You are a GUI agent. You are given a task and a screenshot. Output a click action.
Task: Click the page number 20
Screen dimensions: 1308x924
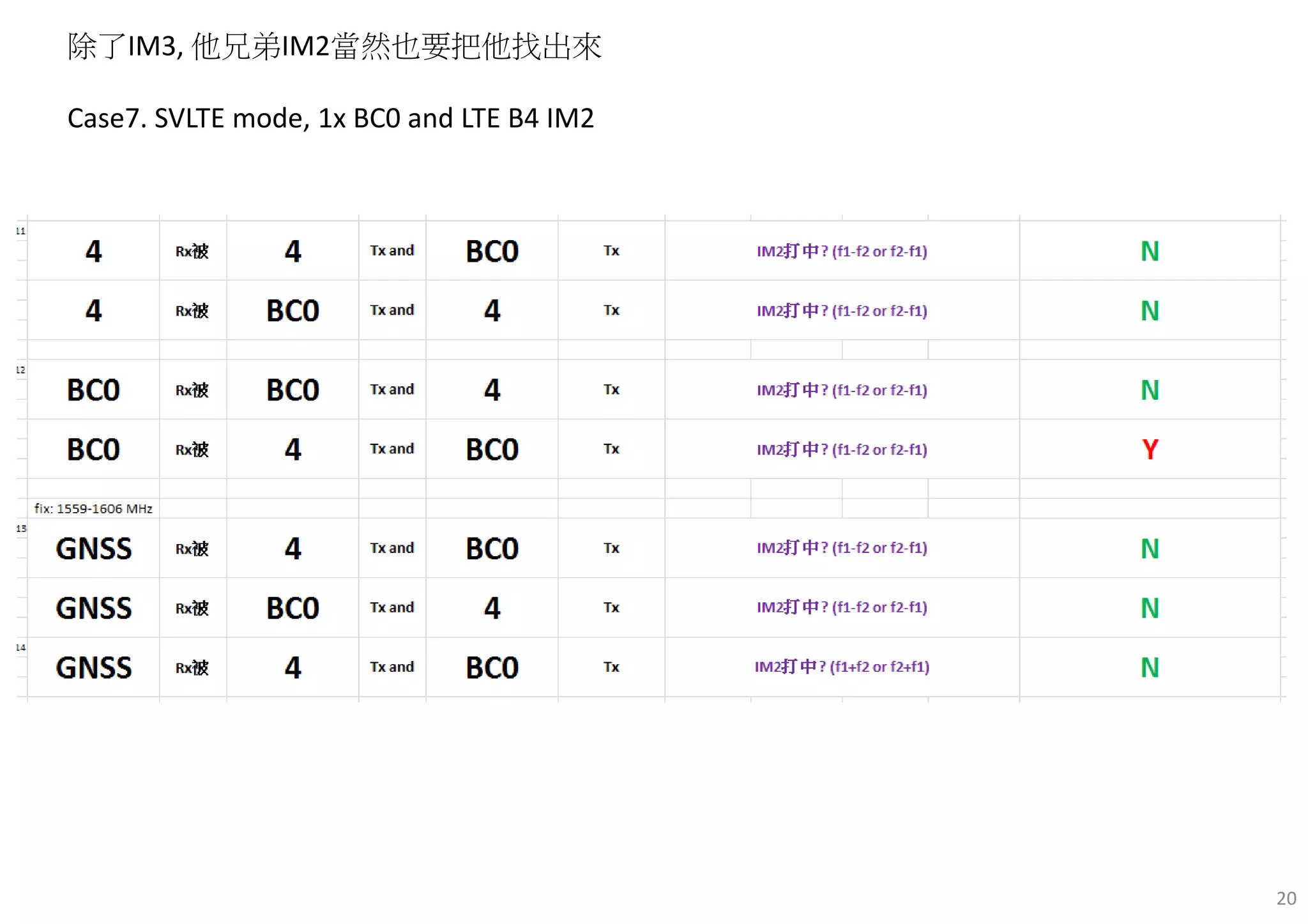click(1286, 898)
